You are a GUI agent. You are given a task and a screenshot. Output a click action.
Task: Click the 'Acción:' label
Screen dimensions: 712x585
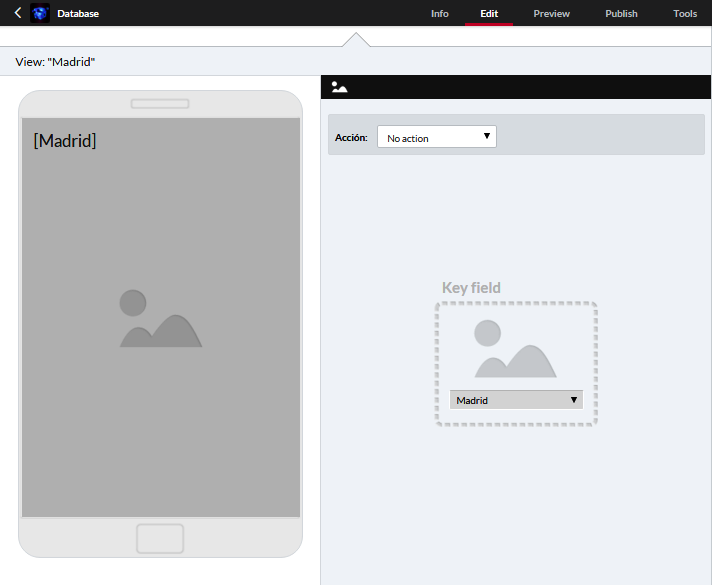coord(351,138)
